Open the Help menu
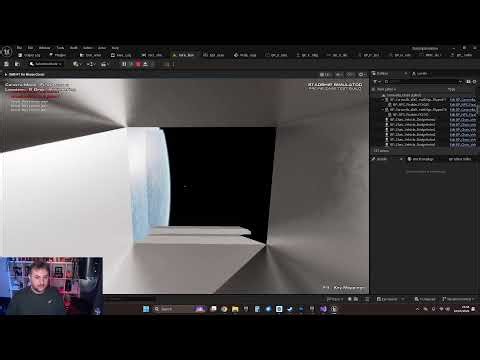The width and height of the screenshot is (480, 360). [115, 48]
